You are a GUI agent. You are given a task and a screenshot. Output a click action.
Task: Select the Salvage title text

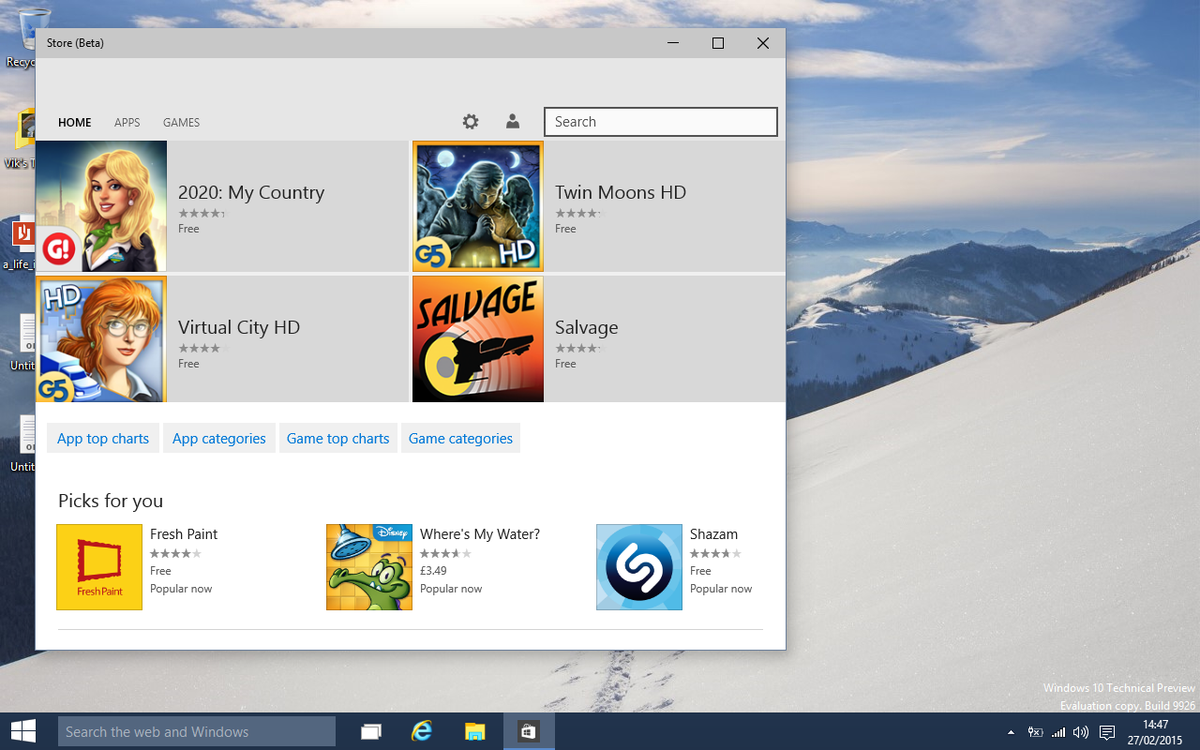click(x=587, y=328)
